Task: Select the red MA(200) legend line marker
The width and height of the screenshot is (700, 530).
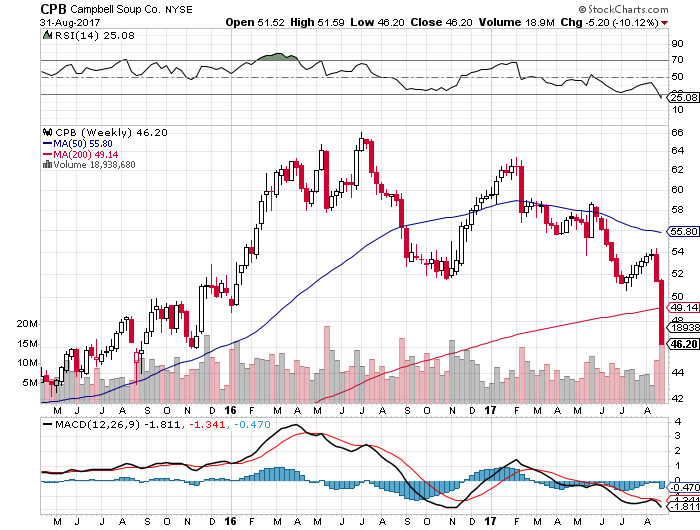Action: click(x=47, y=154)
